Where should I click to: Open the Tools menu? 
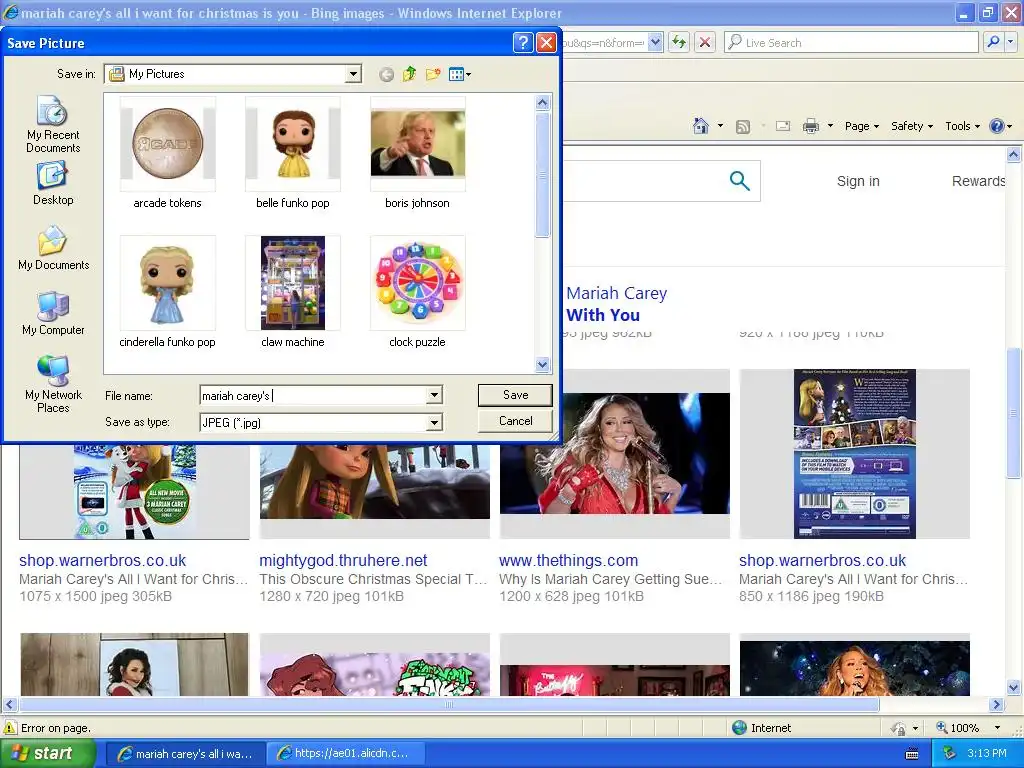coord(963,126)
